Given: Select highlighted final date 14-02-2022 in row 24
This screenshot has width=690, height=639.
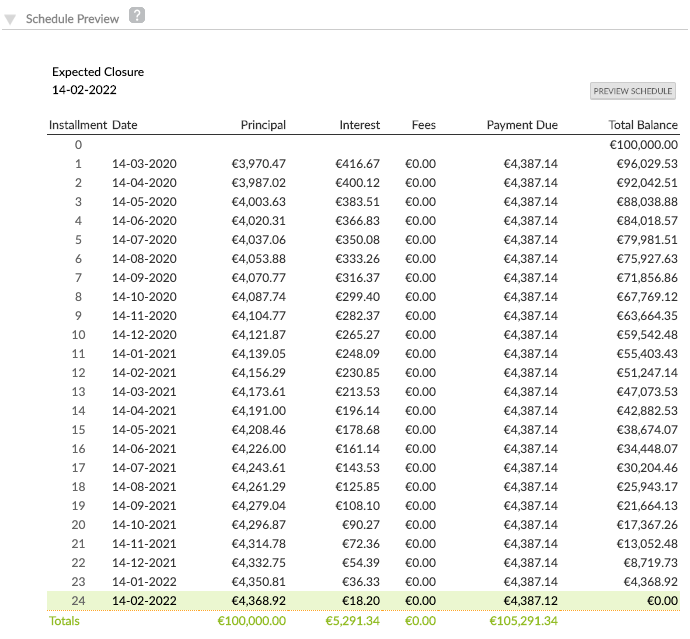Looking at the screenshot, I should (144, 601).
